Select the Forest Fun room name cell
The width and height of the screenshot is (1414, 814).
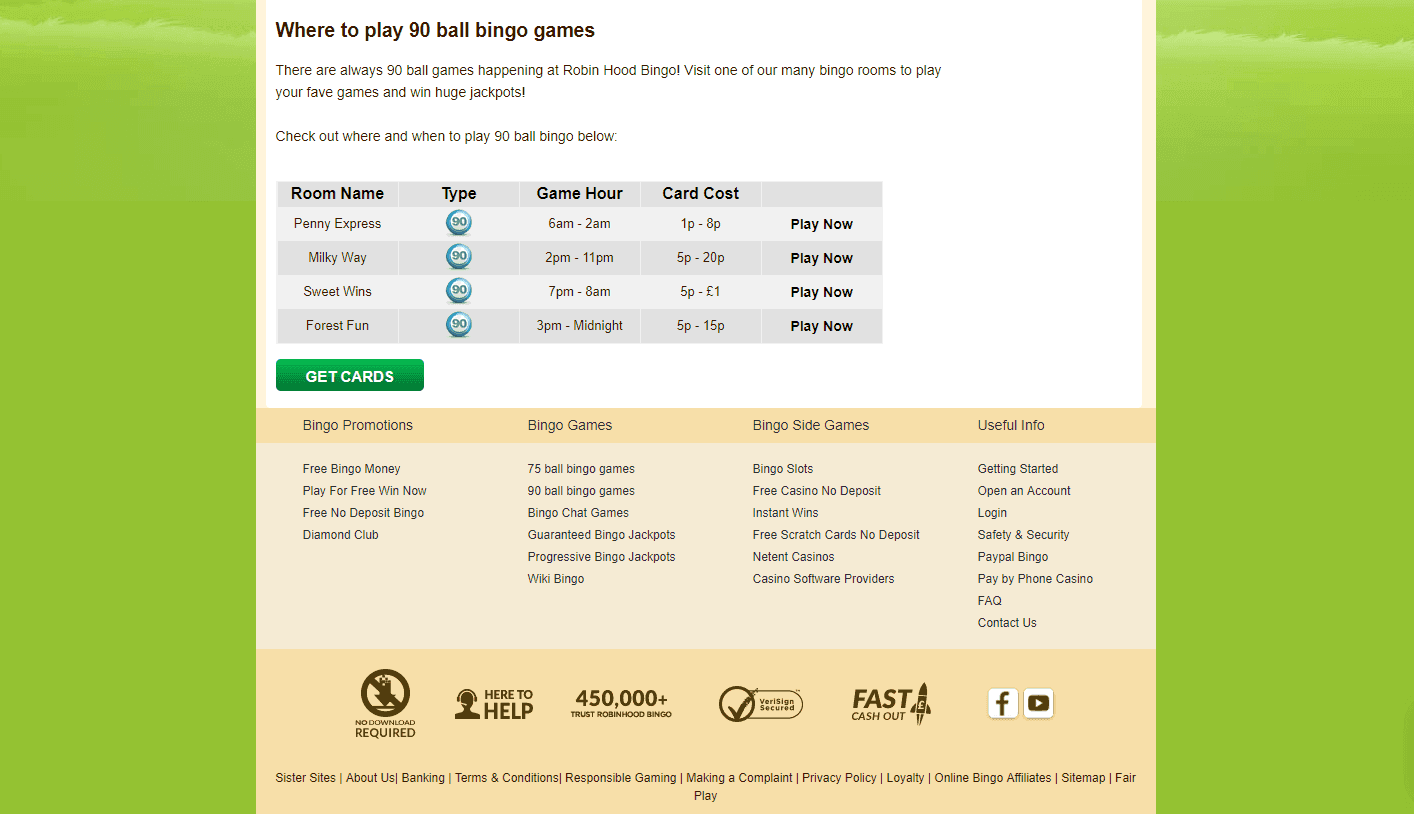pos(338,326)
